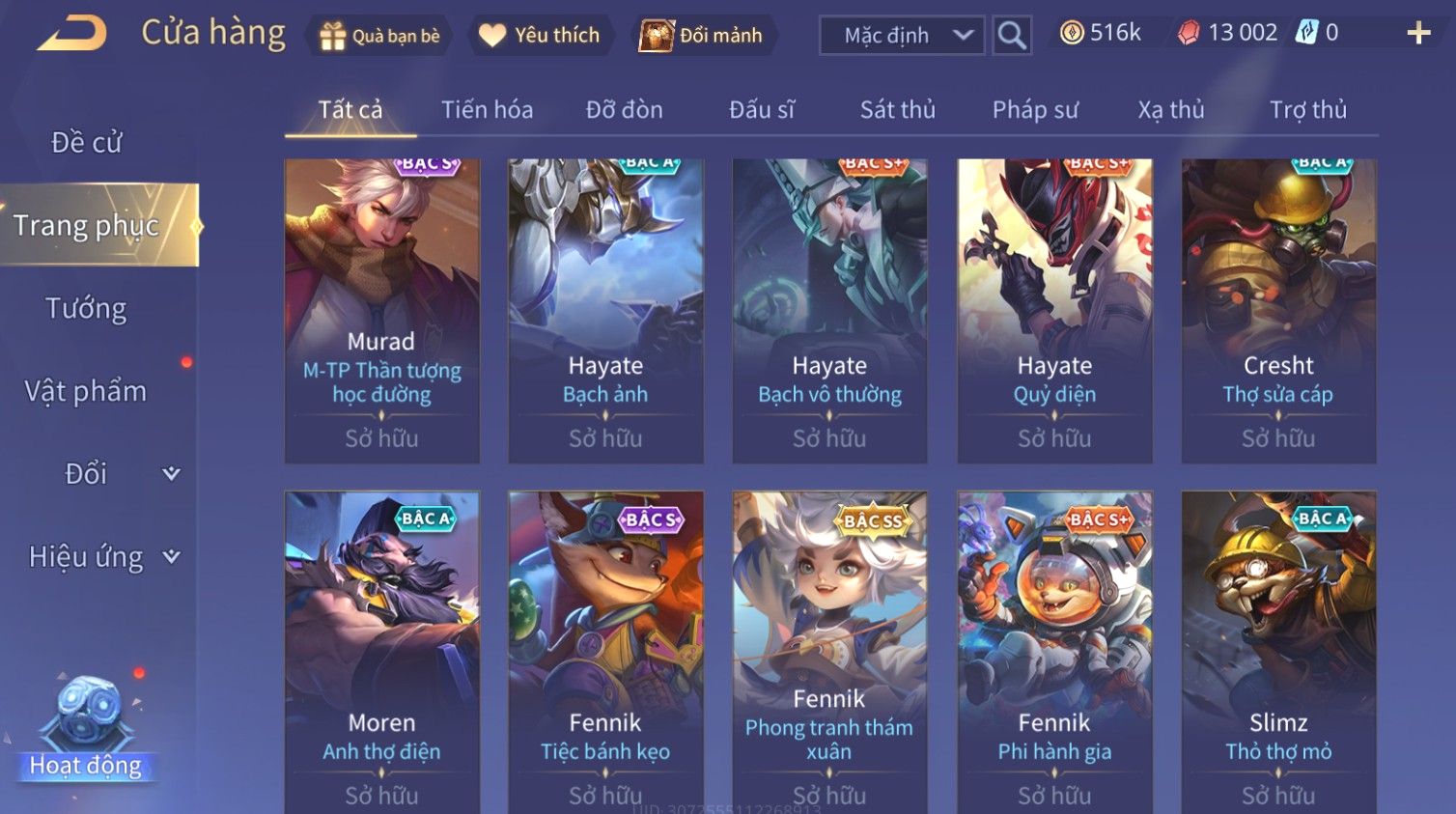Open the search magnifier icon
The width and height of the screenshot is (1456, 814).
(x=1012, y=36)
